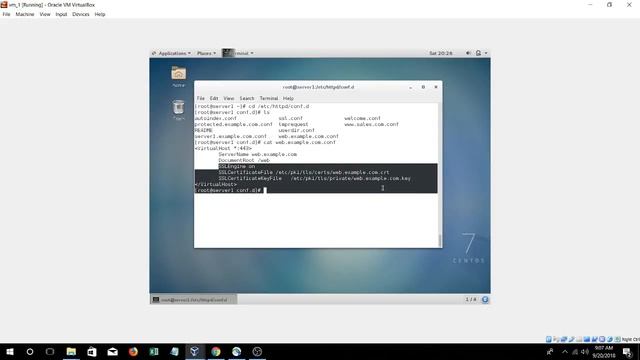The image size is (640, 360).
Task: Open the GNOME user power menu icon
Action: 478,53
